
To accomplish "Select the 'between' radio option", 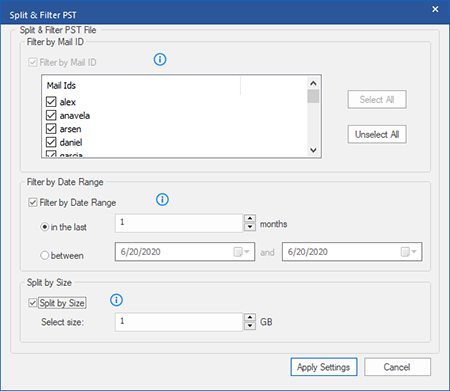I will tap(45, 256).
